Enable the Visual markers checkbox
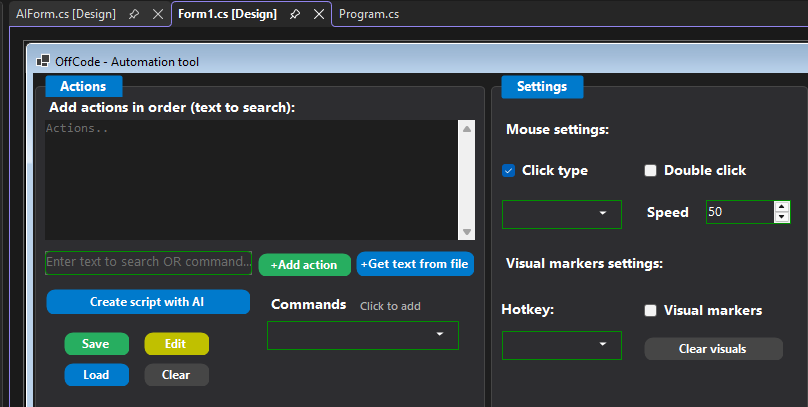Image resolution: width=808 pixels, height=407 pixels. click(650, 310)
